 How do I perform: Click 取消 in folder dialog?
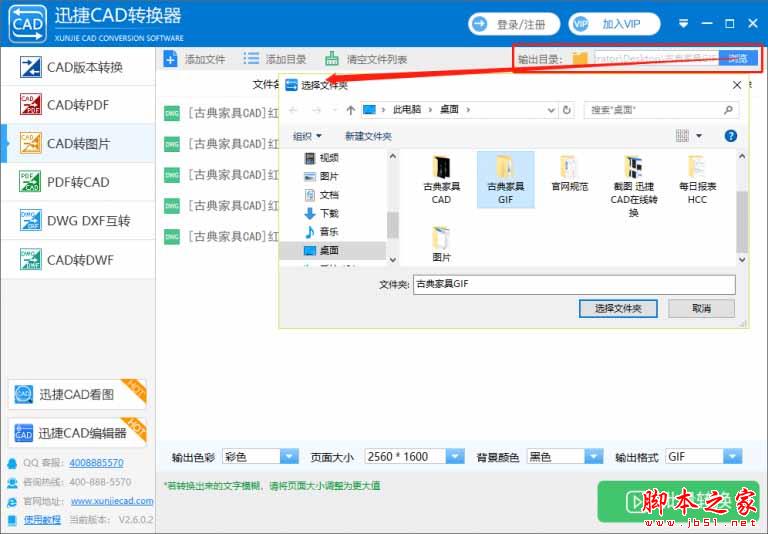tap(701, 309)
